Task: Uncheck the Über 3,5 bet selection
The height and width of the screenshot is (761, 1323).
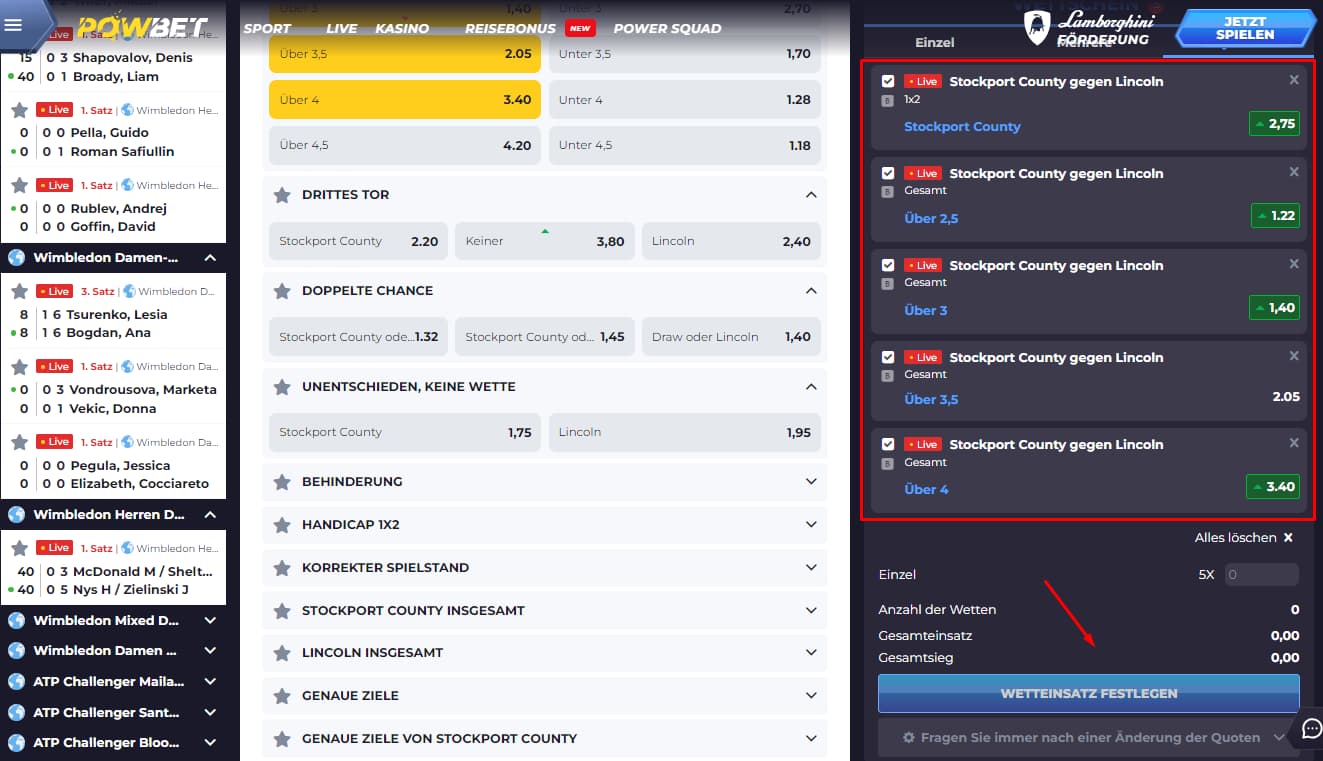Action: point(888,357)
